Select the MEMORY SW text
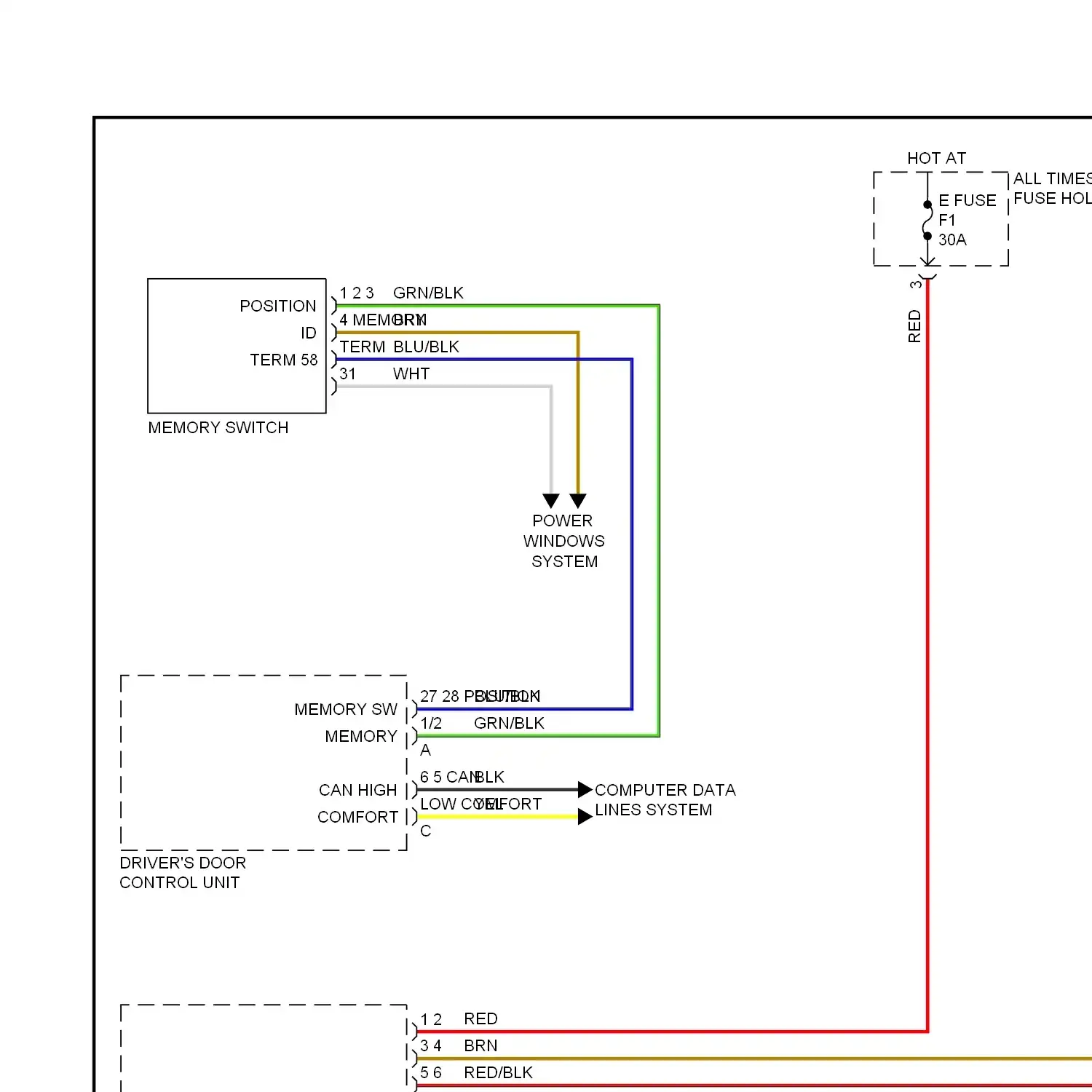 (346, 710)
